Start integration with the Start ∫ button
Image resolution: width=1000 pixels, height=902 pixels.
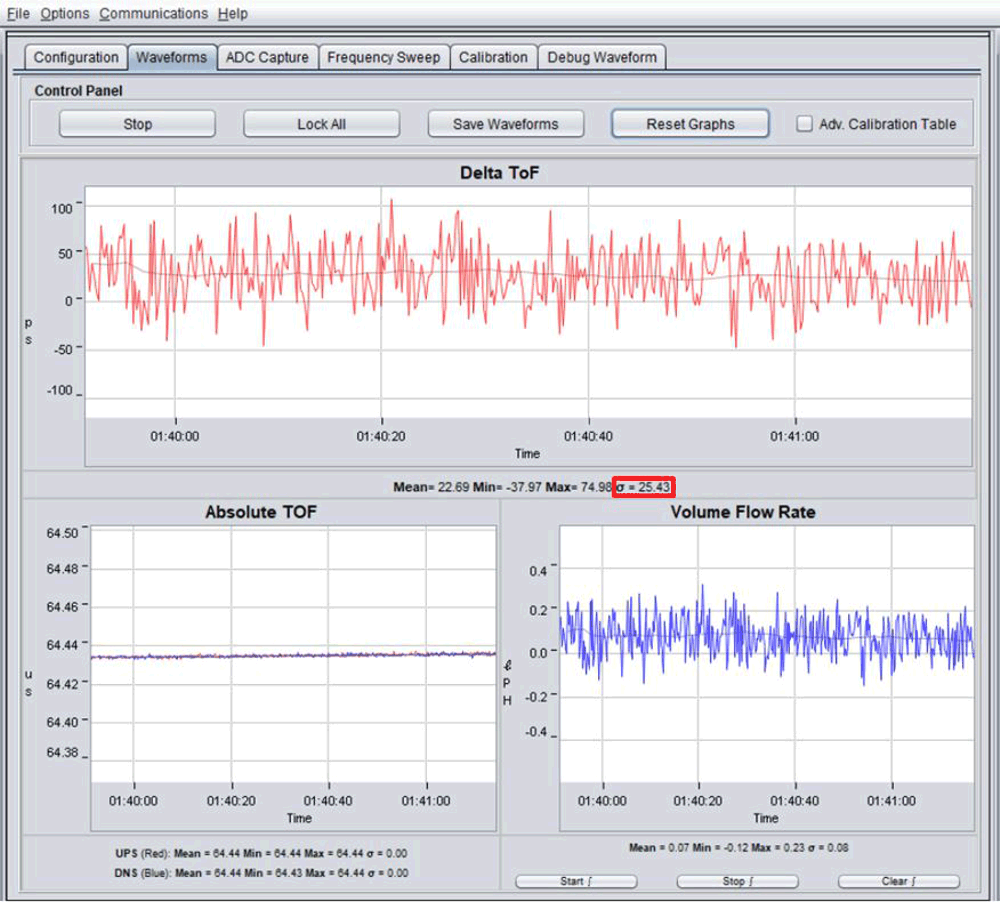576,881
